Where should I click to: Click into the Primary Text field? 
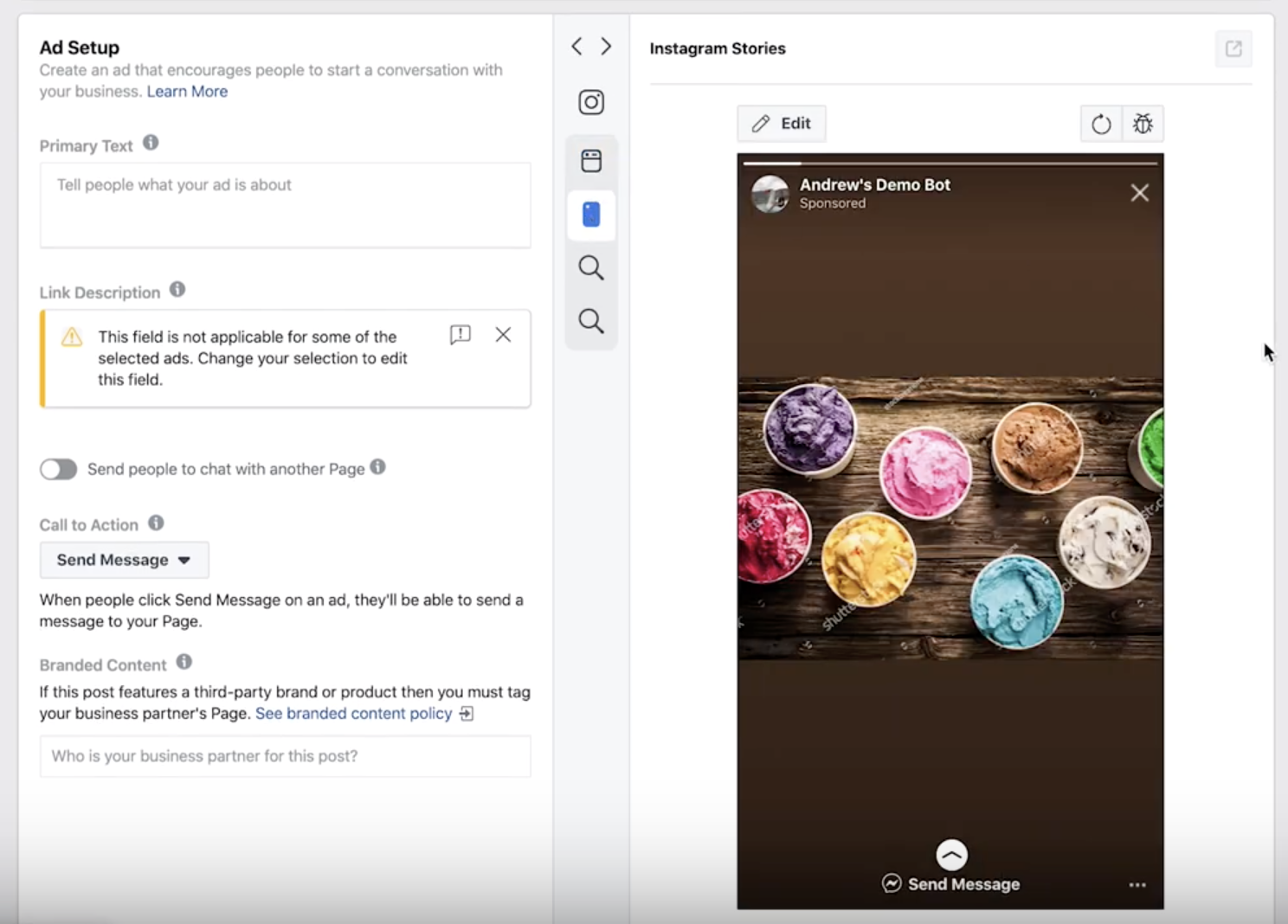point(285,205)
